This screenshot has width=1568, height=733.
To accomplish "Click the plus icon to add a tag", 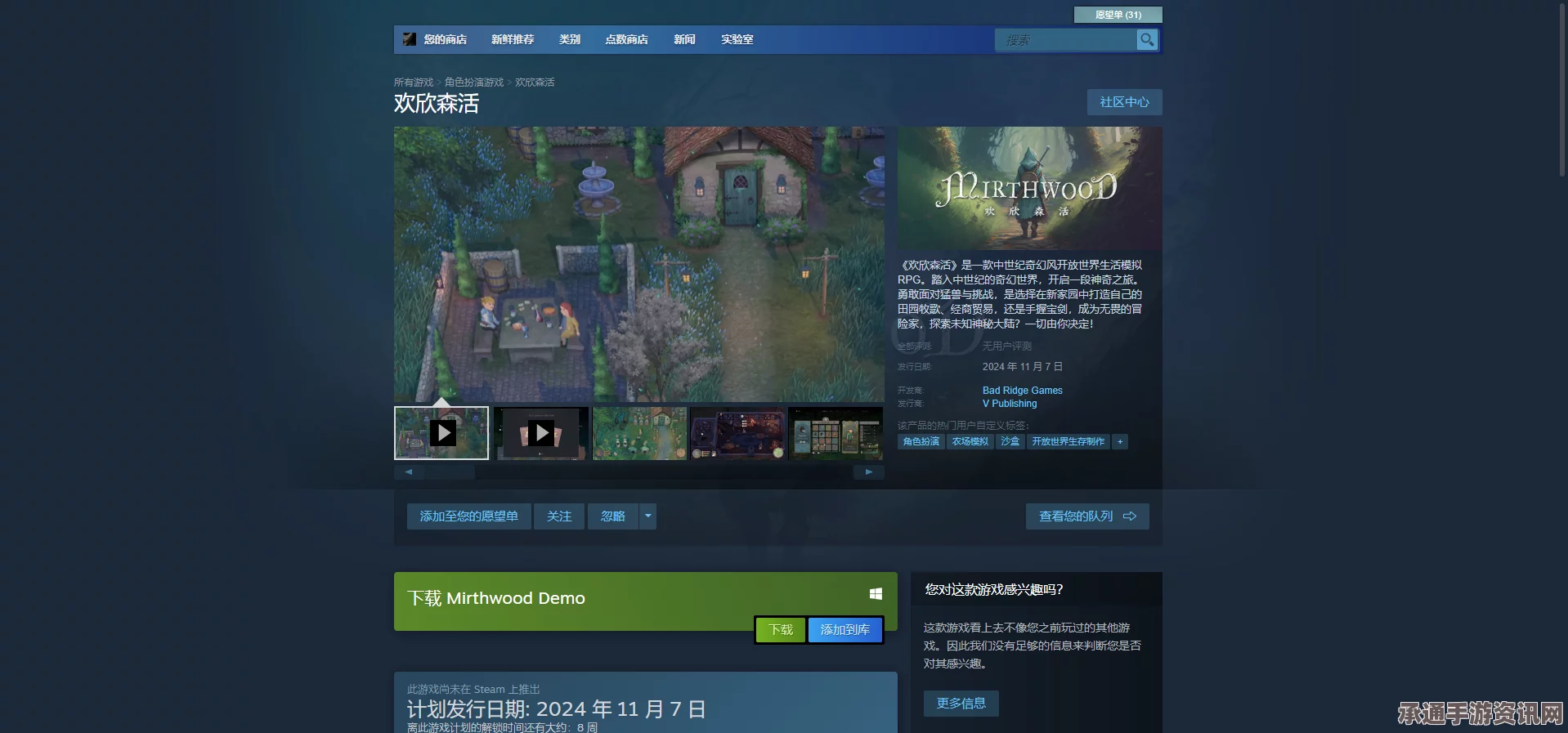I will [1120, 441].
